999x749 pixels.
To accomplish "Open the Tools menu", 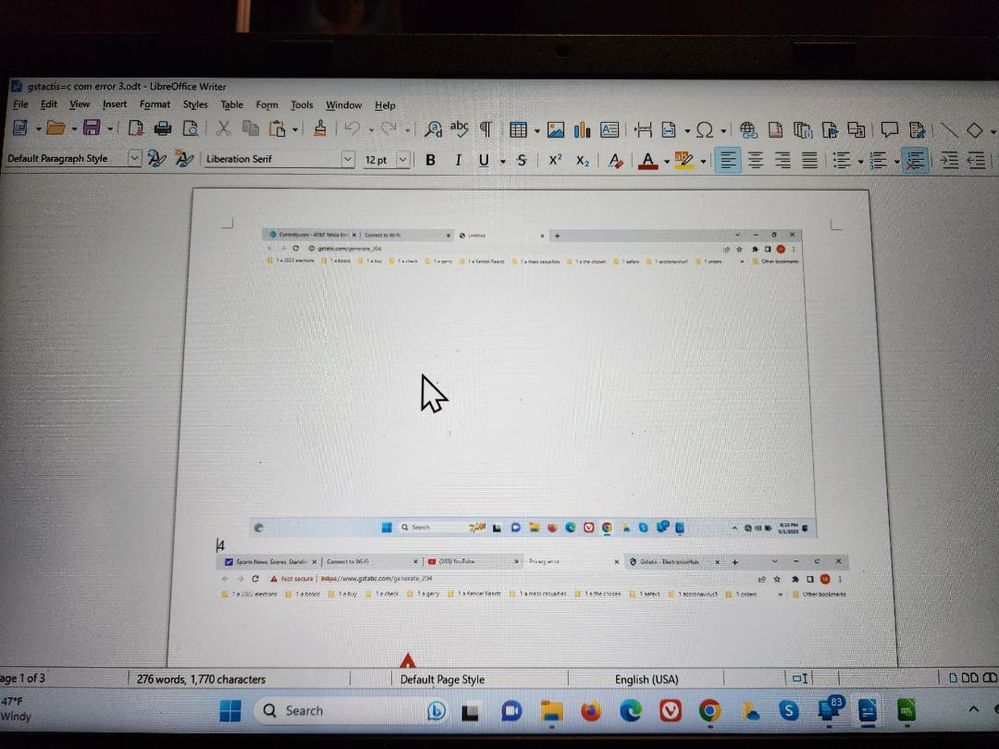I will 302,105.
